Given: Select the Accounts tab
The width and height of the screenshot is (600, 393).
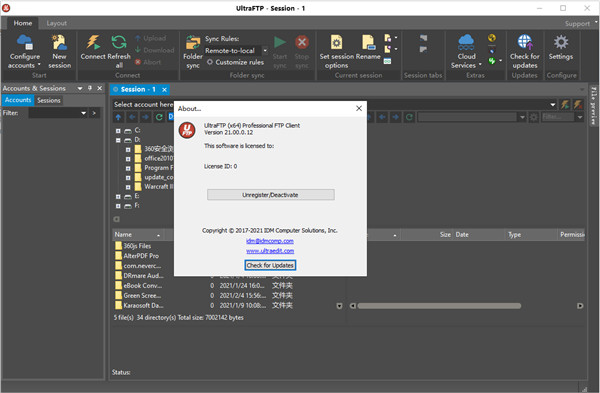Looking at the screenshot, I should click(x=18, y=100).
